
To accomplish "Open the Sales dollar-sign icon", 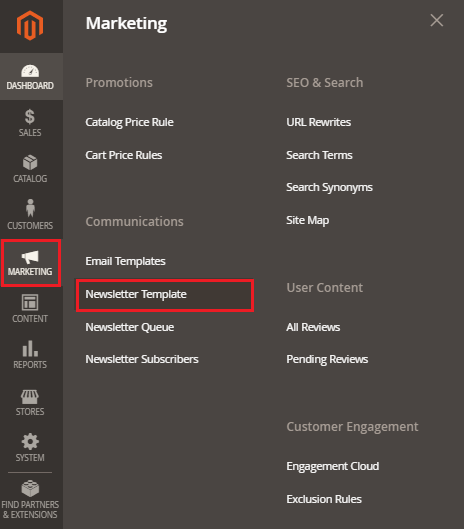I will coord(30,117).
